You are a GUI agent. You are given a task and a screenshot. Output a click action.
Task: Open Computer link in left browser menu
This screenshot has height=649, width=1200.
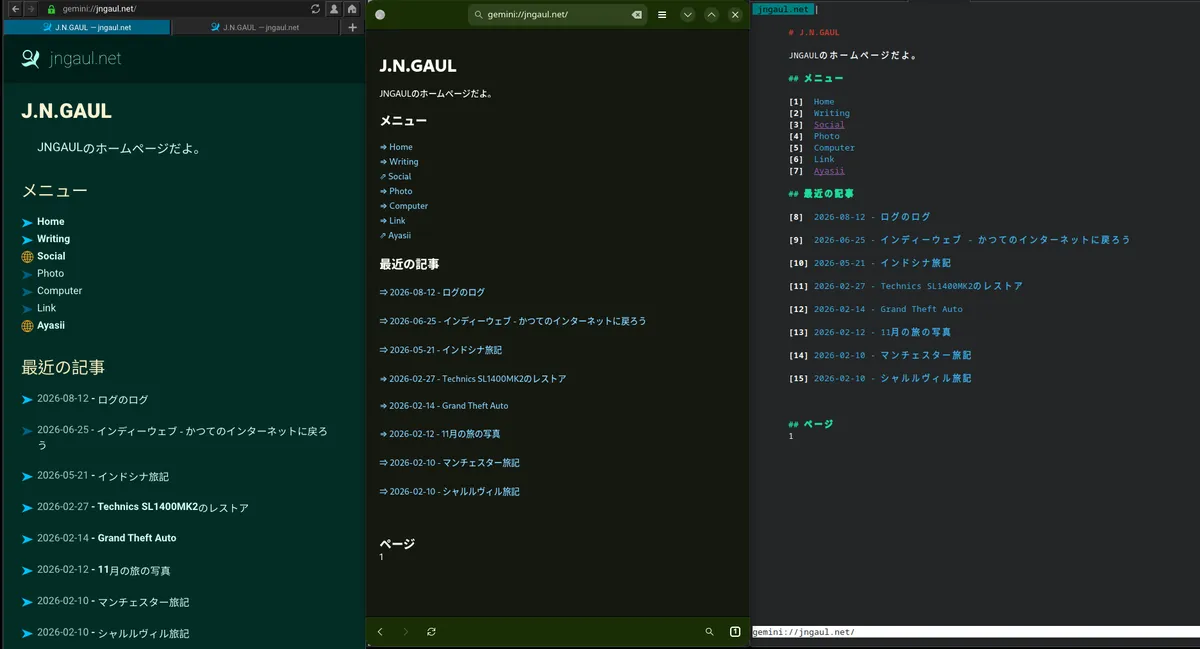pos(59,291)
